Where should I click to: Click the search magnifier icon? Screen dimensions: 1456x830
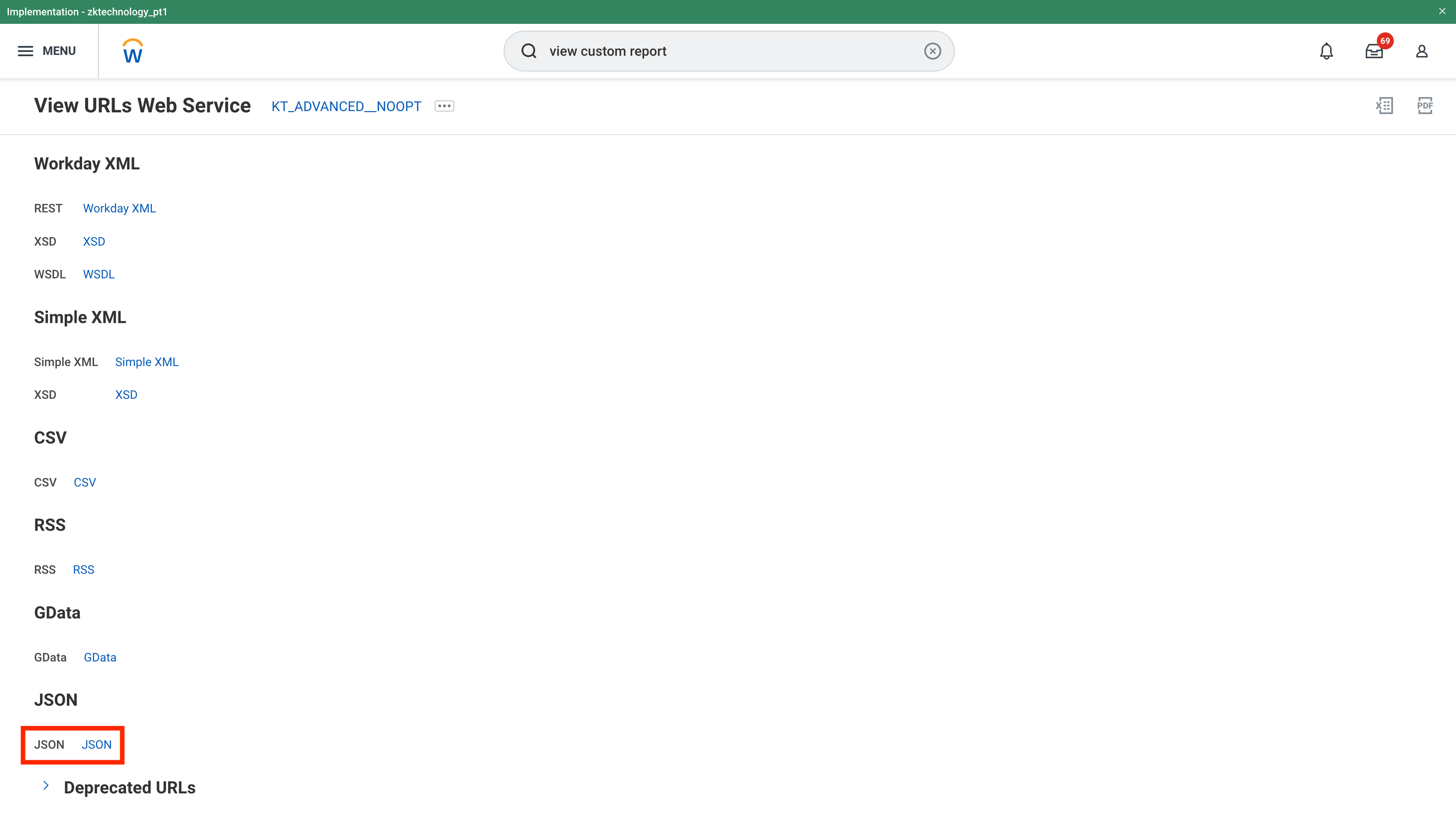coord(529,52)
